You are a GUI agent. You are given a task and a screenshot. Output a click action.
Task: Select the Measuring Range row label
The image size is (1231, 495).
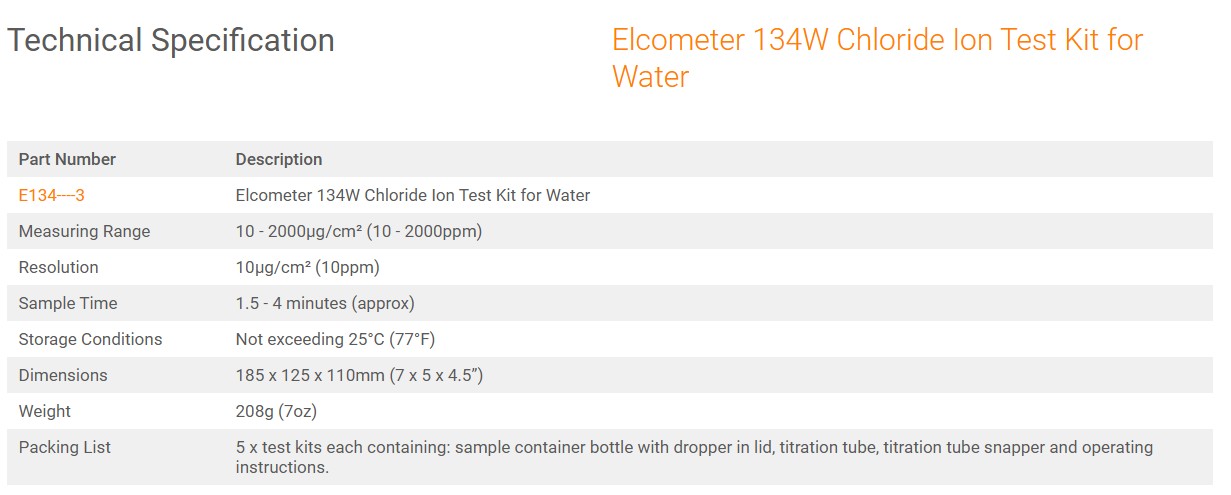[x=84, y=231]
